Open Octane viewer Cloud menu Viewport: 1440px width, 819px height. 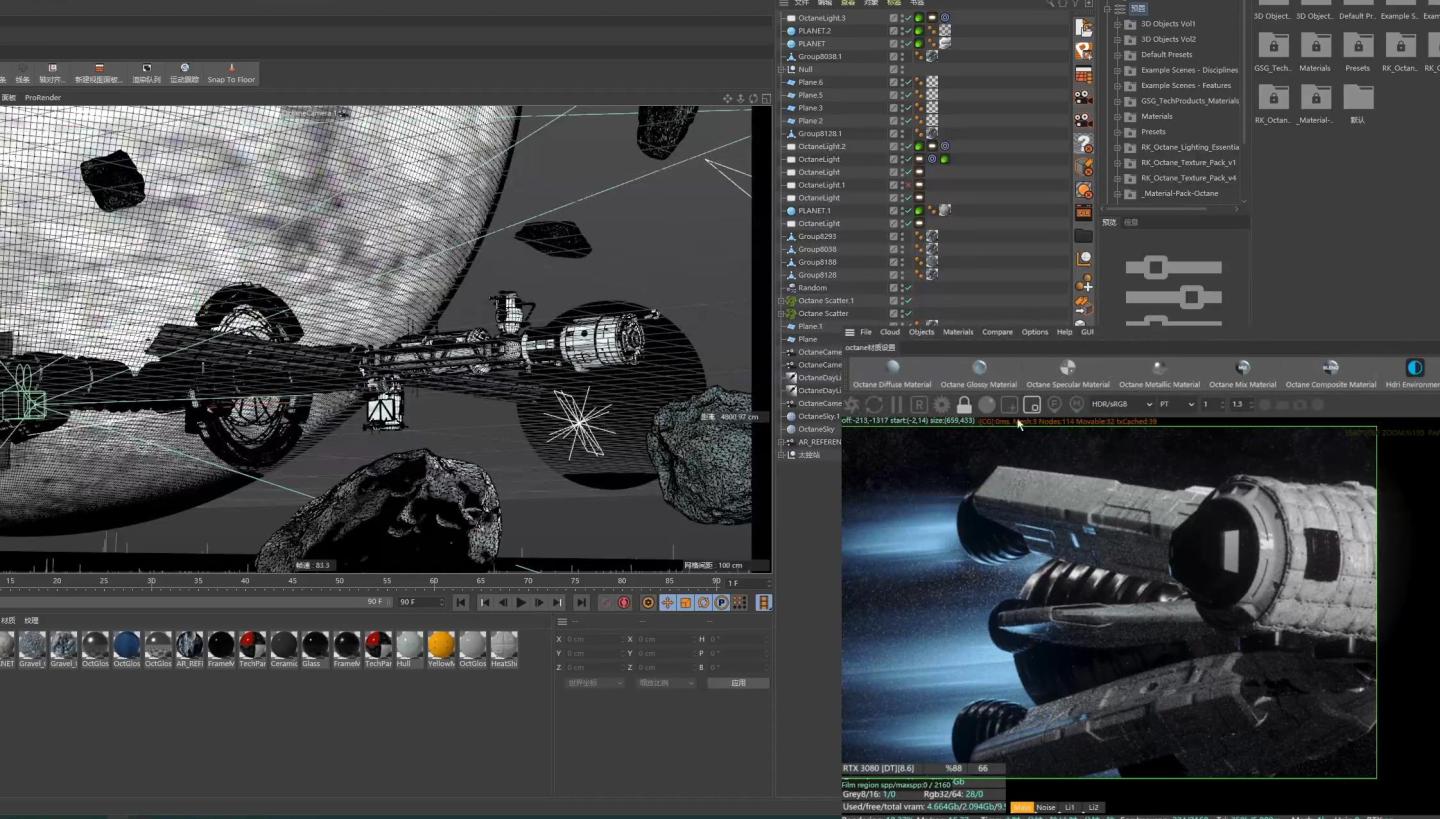(890, 332)
